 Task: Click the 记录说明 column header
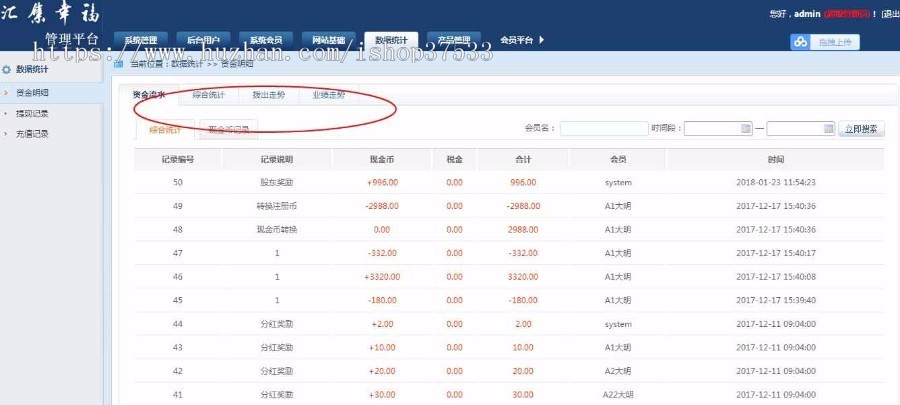[x=277, y=159]
